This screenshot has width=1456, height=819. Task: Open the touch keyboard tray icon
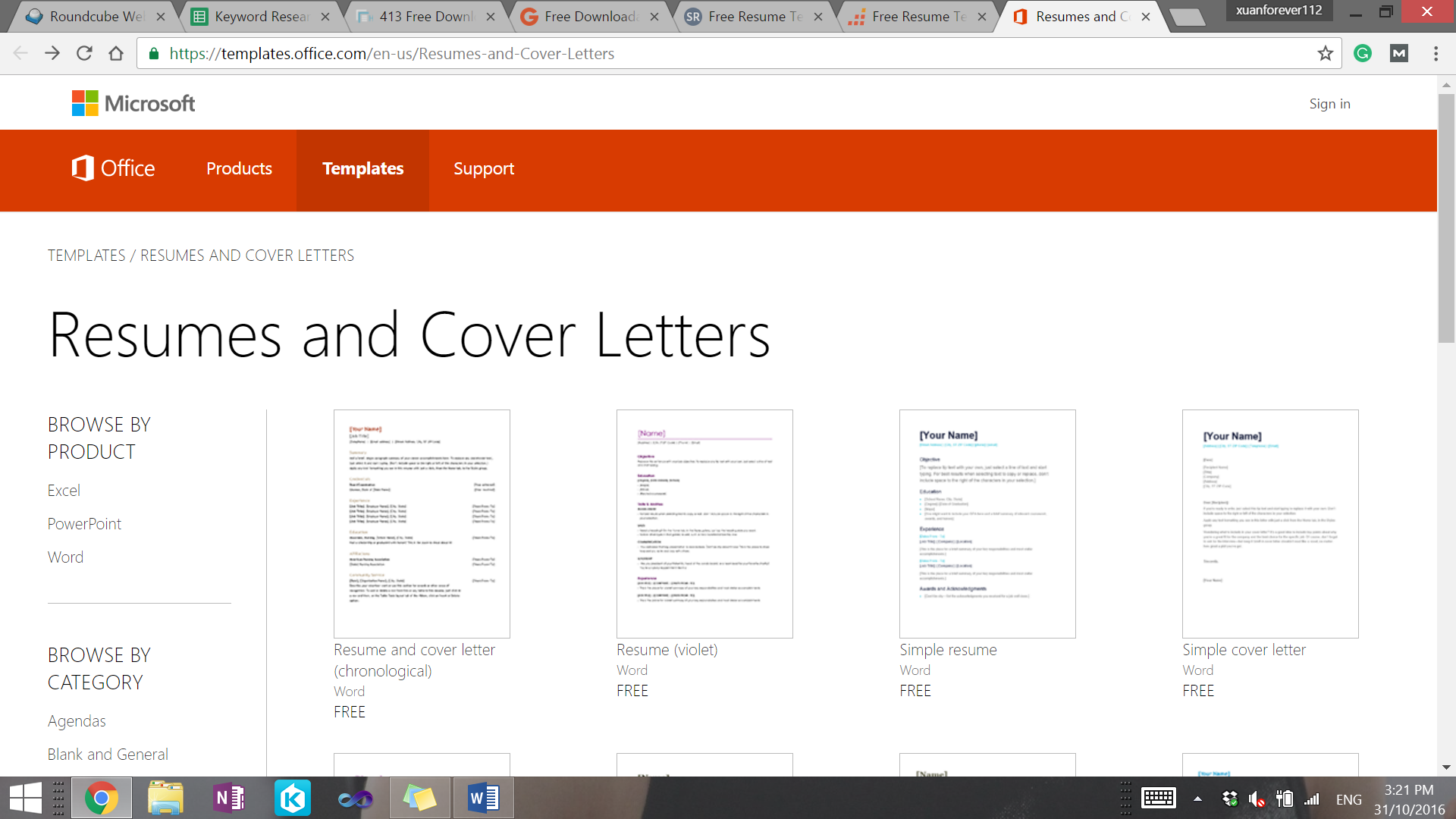point(1159,798)
